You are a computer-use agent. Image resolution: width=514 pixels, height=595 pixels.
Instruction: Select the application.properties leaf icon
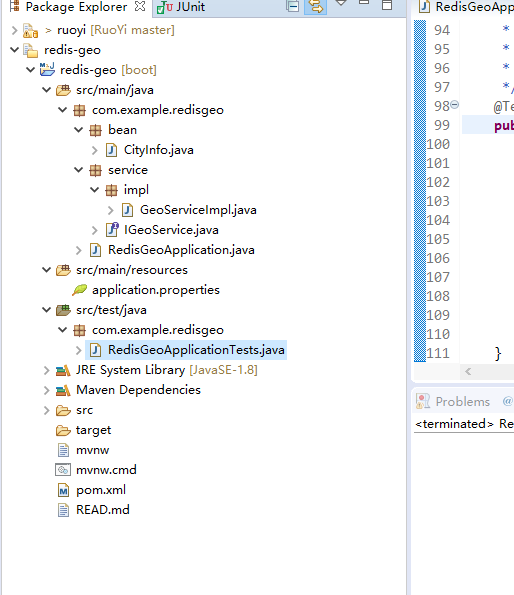pyautogui.click(x=79, y=290)
